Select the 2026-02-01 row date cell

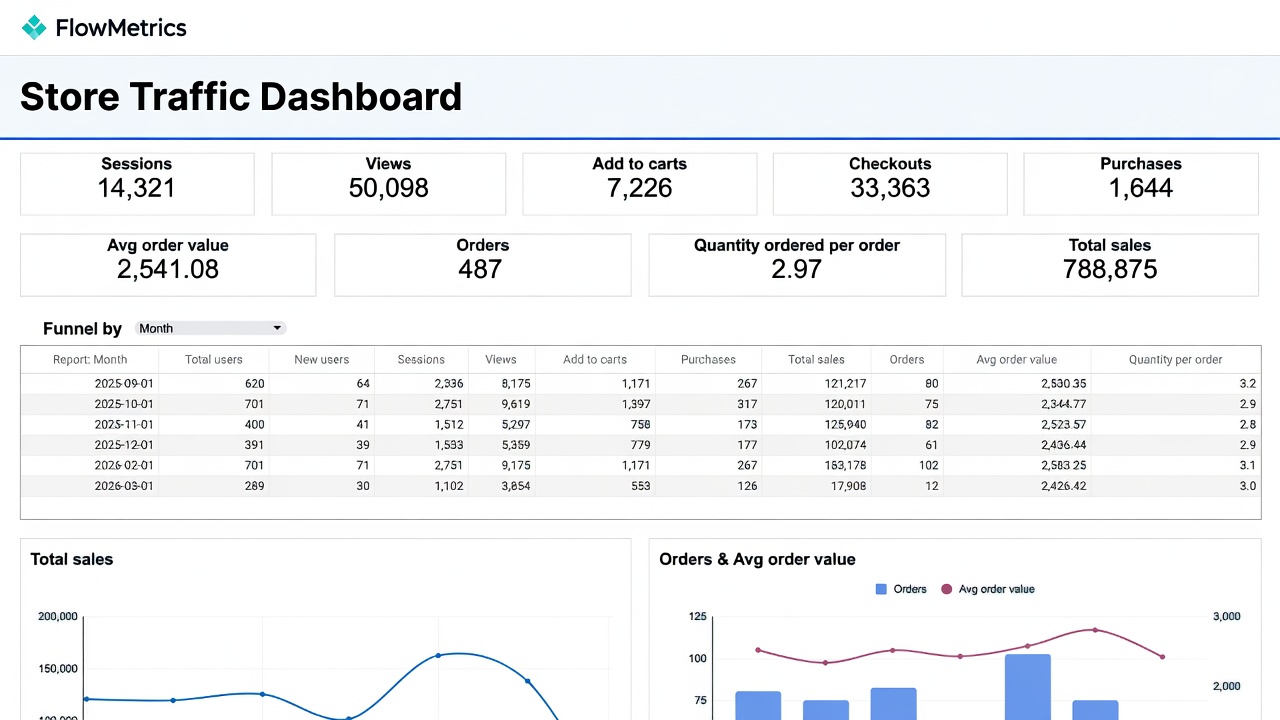click(x=124, y=465)
